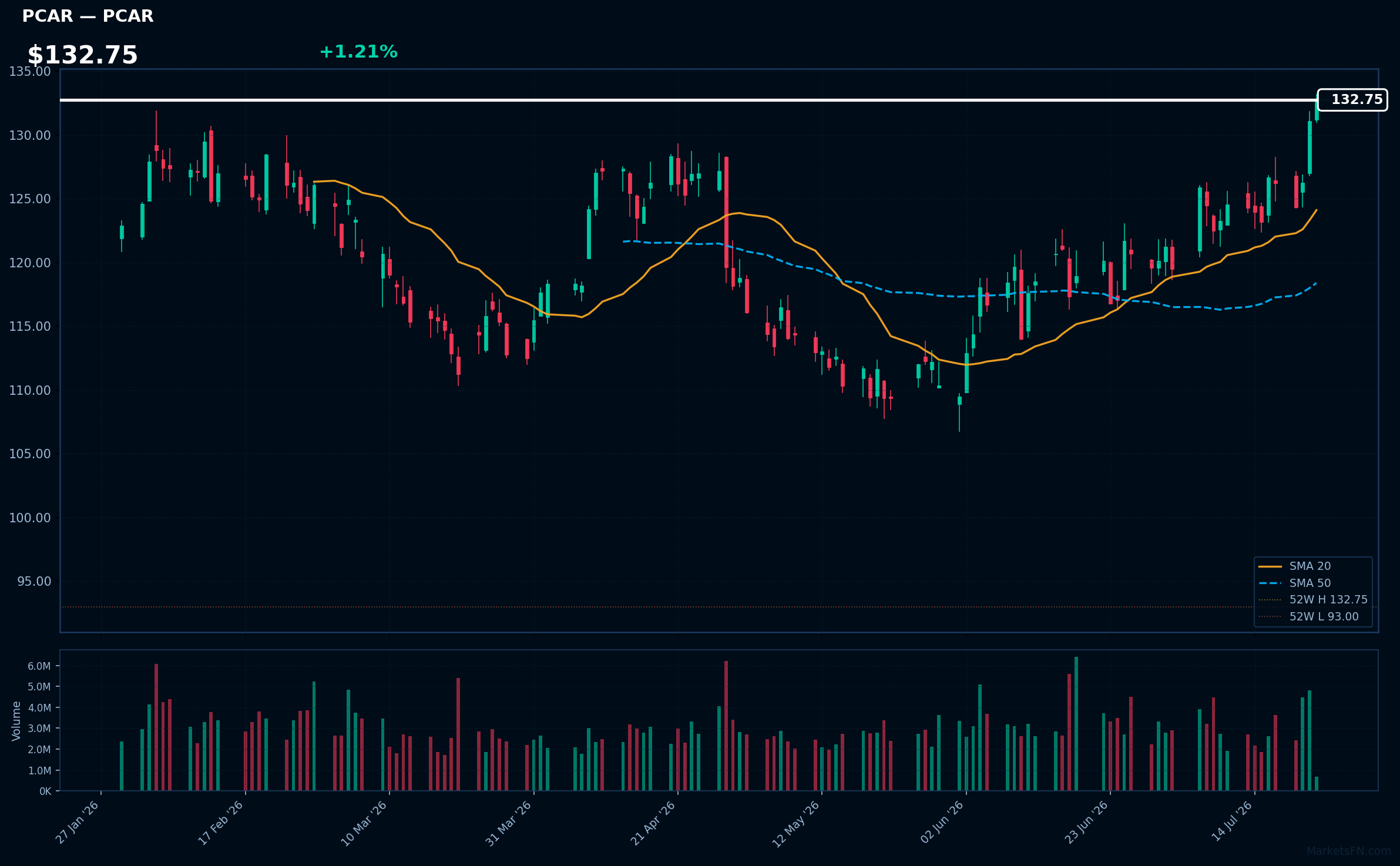
Task: Click the +1.21% change percentage
Action: click(x=358, y=52)
